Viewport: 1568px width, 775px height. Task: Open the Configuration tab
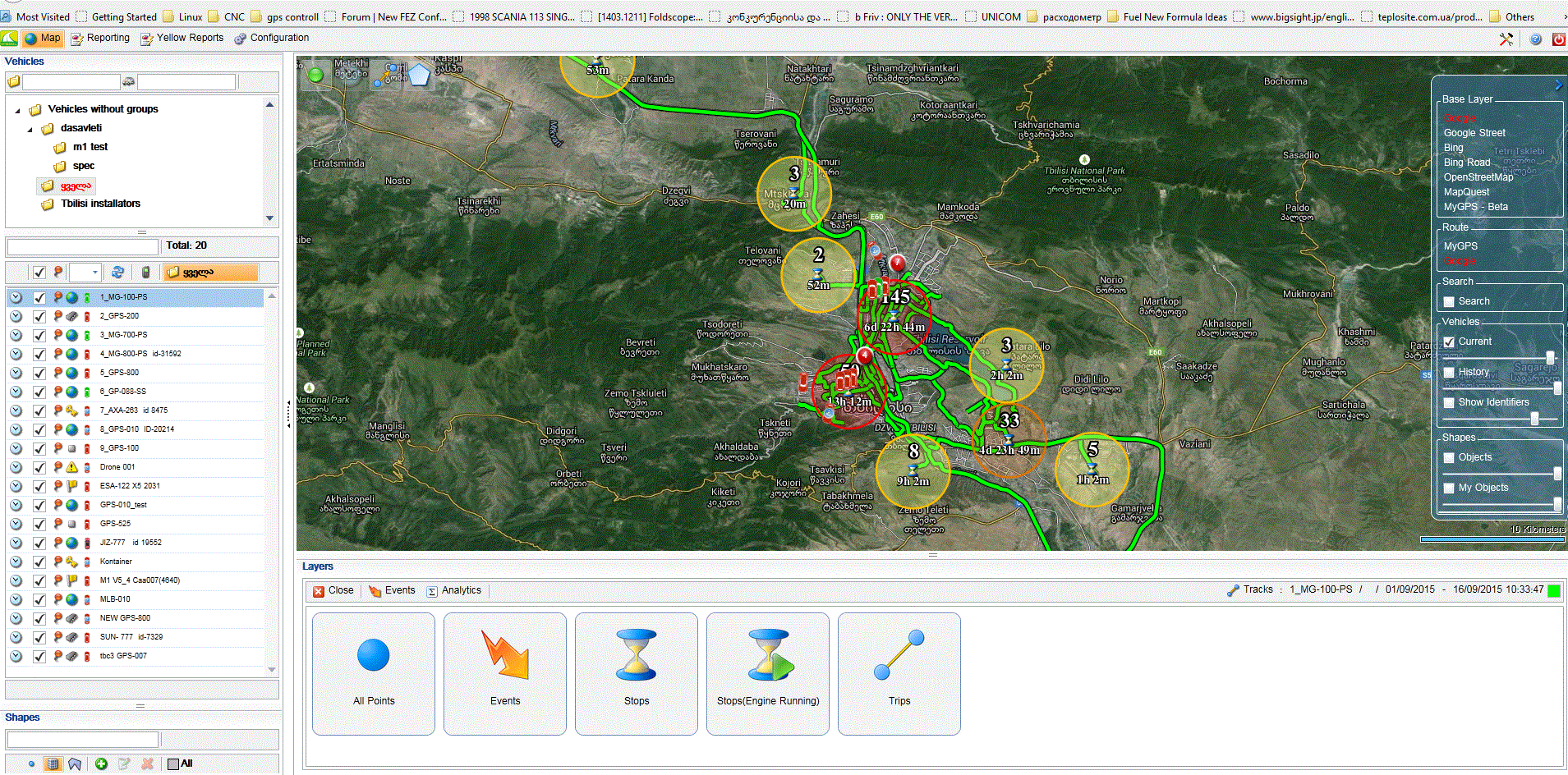(272, 38)
